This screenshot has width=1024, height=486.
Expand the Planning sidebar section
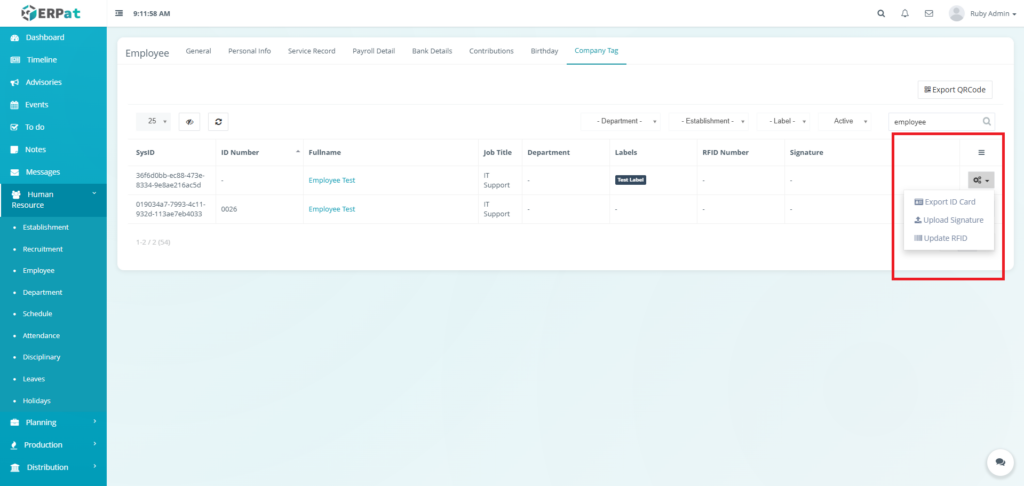point(53,422)
